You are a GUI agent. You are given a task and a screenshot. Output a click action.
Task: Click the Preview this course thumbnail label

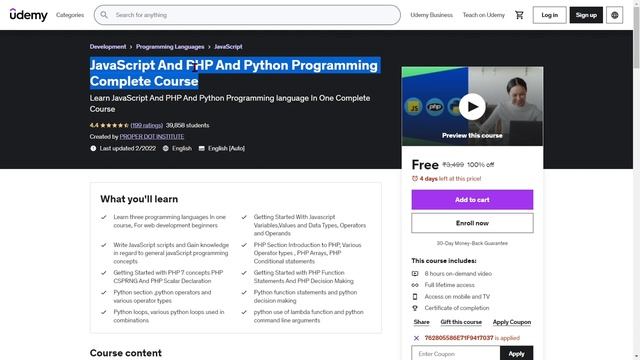point(472,136)
